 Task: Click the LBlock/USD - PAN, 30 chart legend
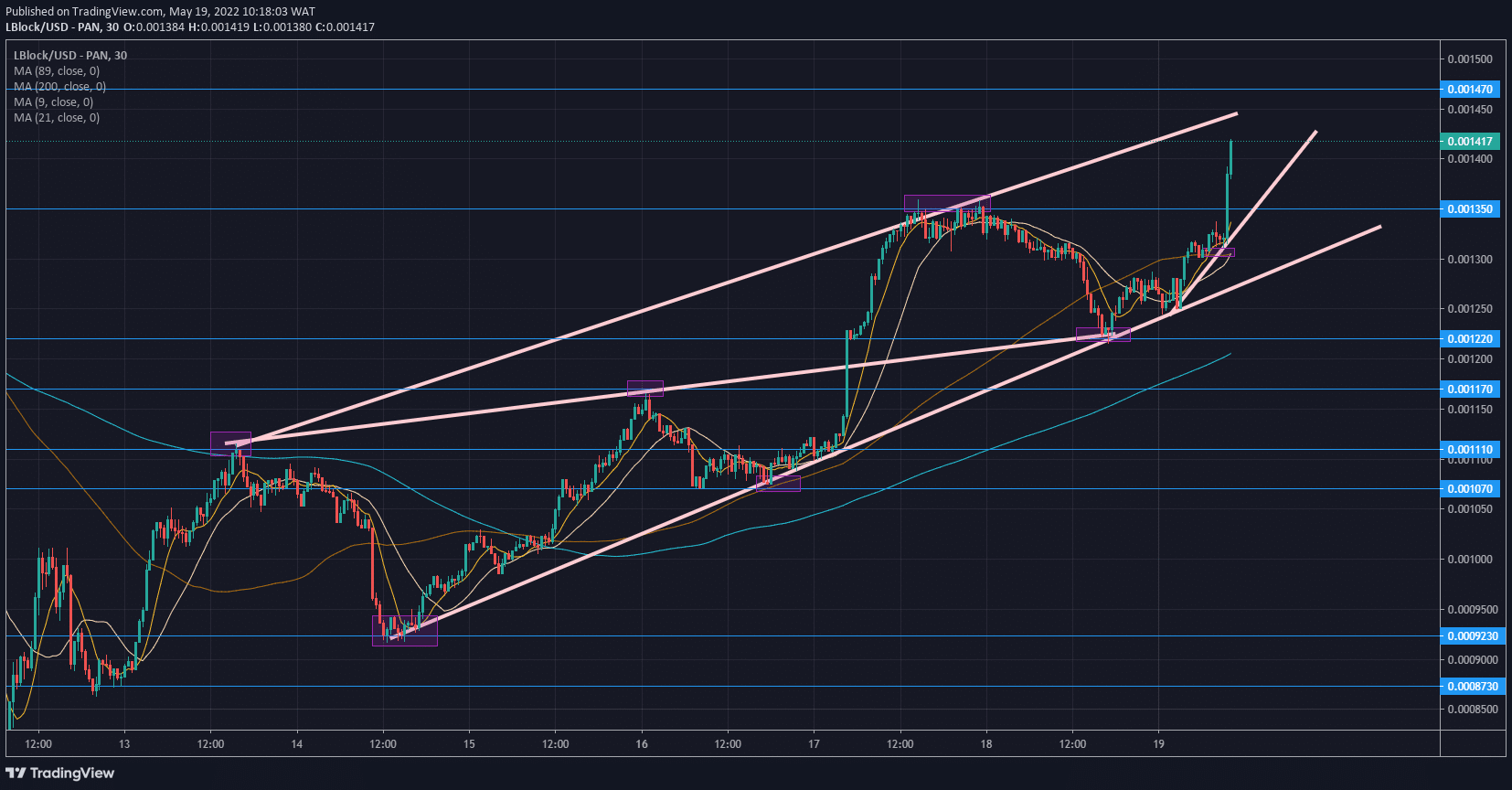[x=70, y=56]
